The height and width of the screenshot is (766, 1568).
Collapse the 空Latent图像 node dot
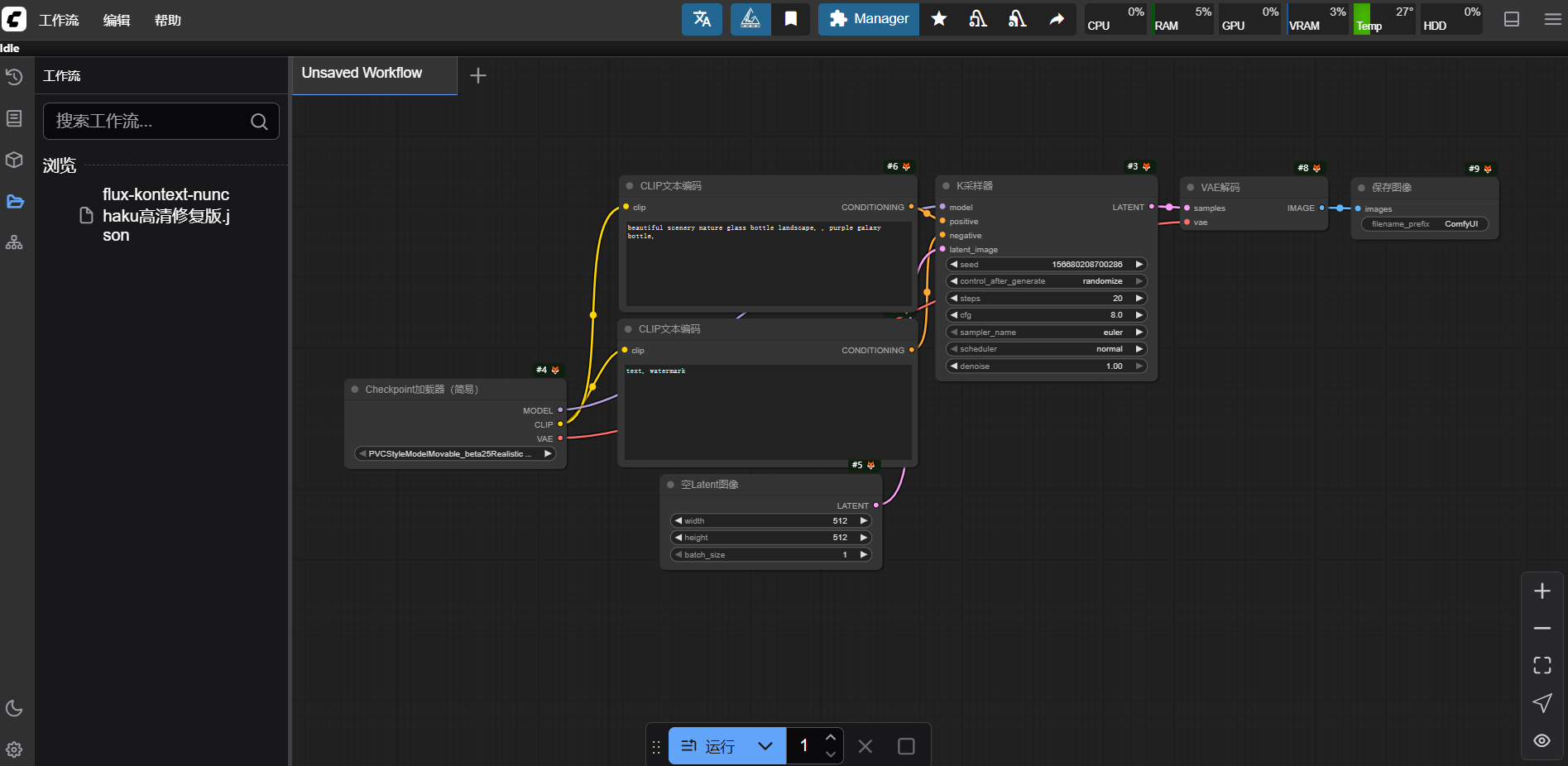[x=670, y=485]
